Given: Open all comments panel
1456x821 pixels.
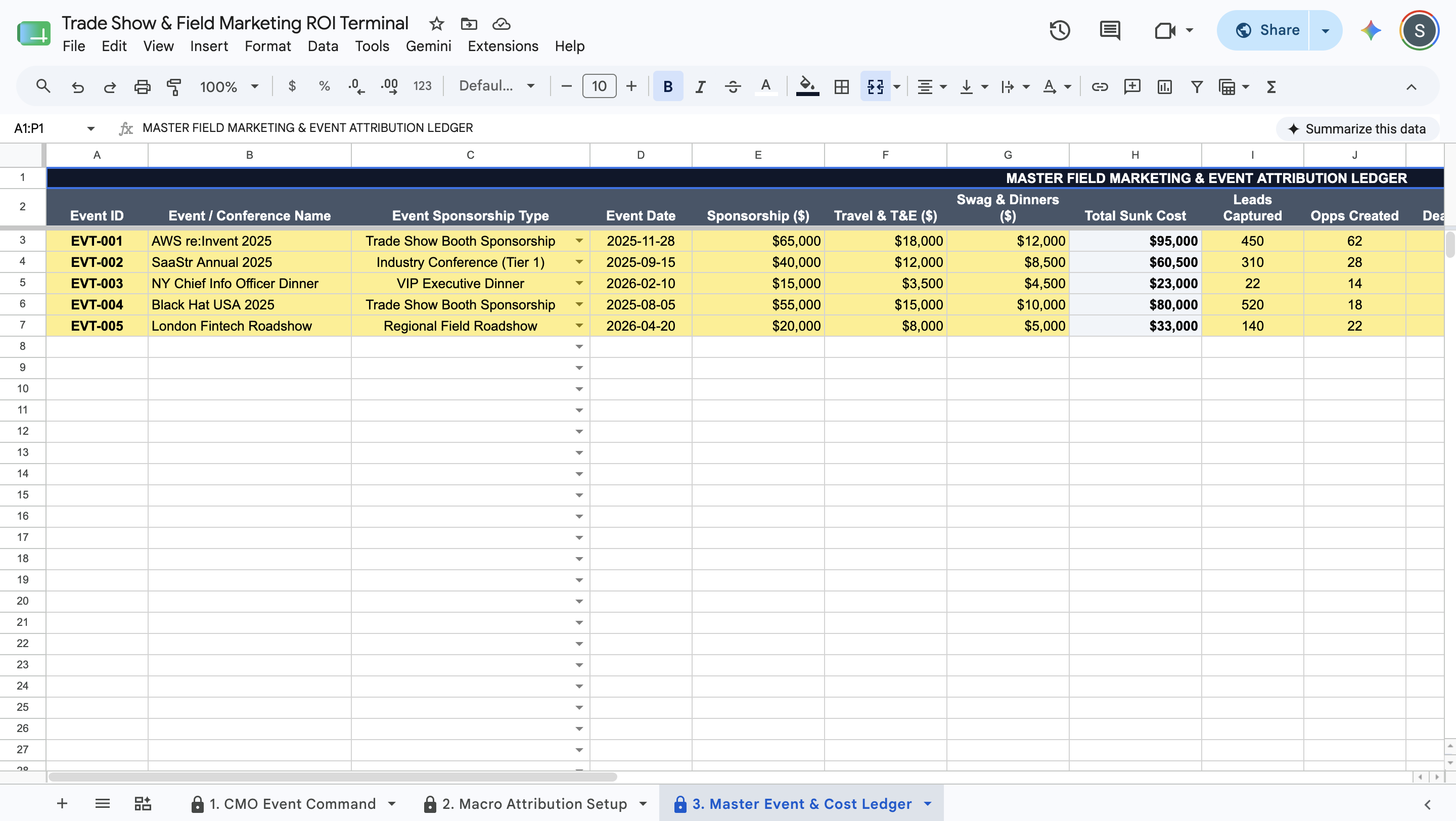Looking at the screenshot, I should click(1110, 30).
